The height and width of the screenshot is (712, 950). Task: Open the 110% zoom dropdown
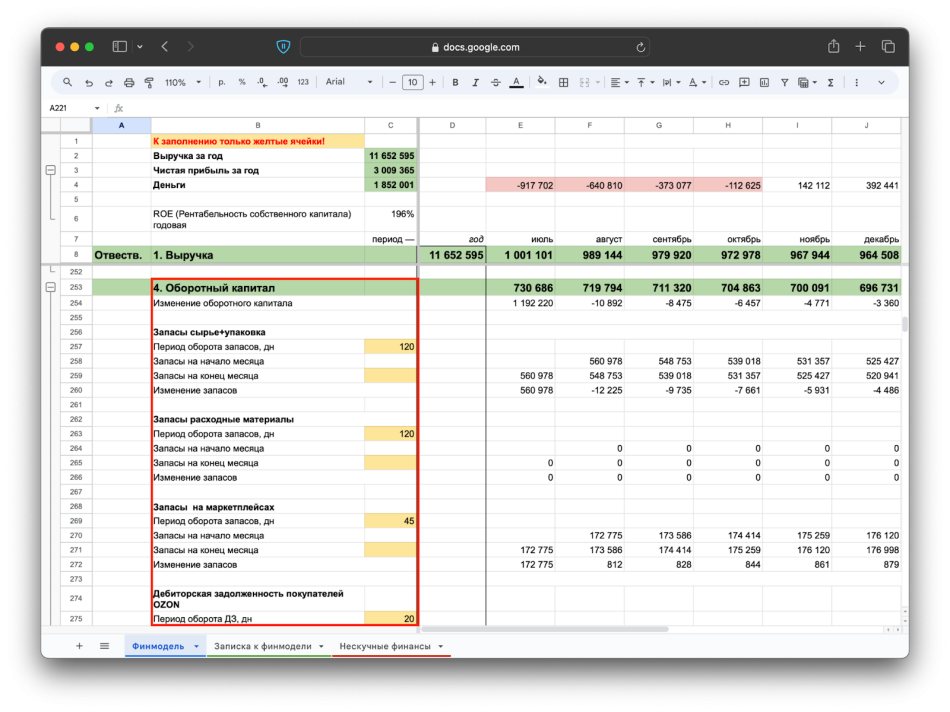[182, 83]
